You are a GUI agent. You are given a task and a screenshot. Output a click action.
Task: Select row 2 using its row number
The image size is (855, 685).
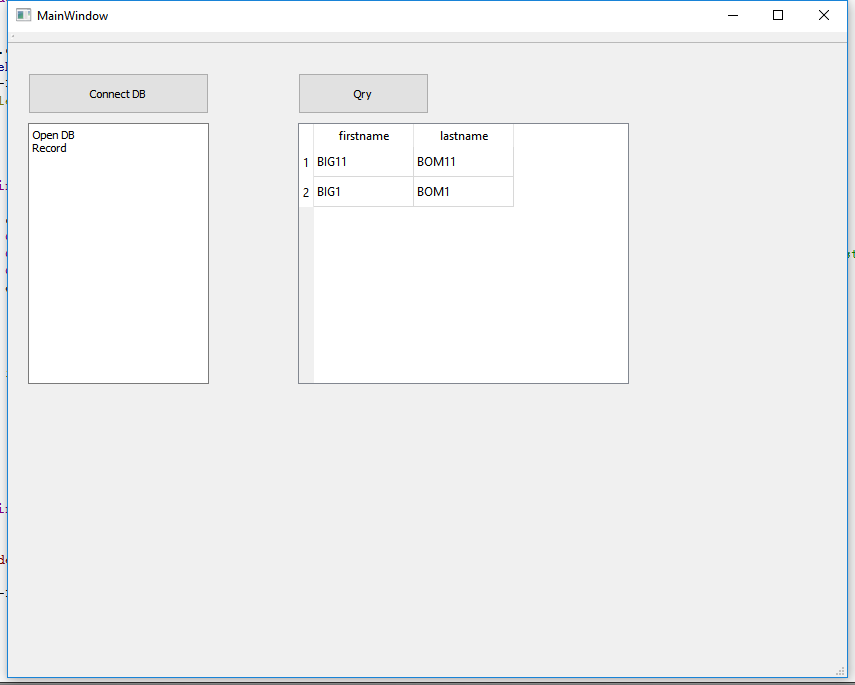click(x=306, y=191)
